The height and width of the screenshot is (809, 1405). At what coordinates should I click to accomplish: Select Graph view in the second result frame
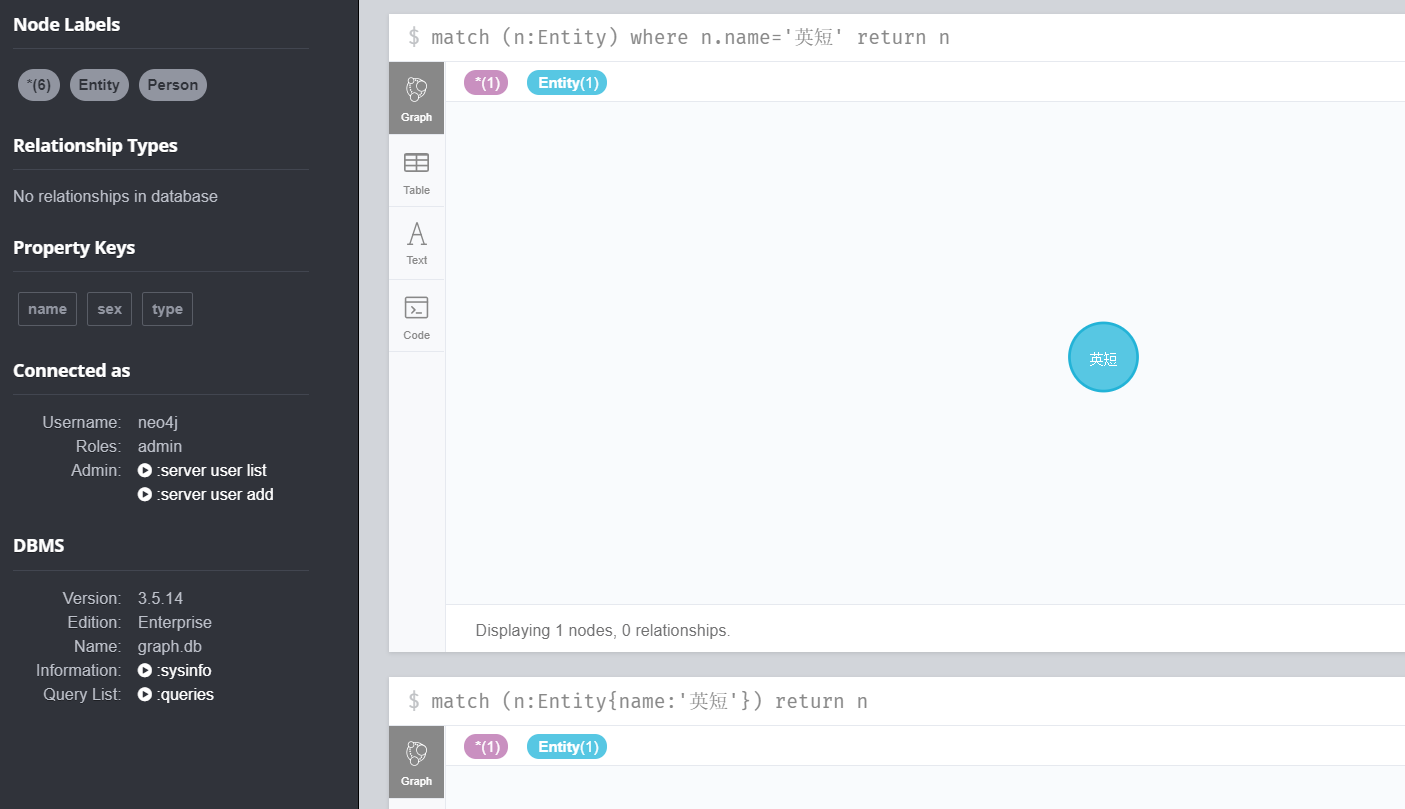[416, 761]
